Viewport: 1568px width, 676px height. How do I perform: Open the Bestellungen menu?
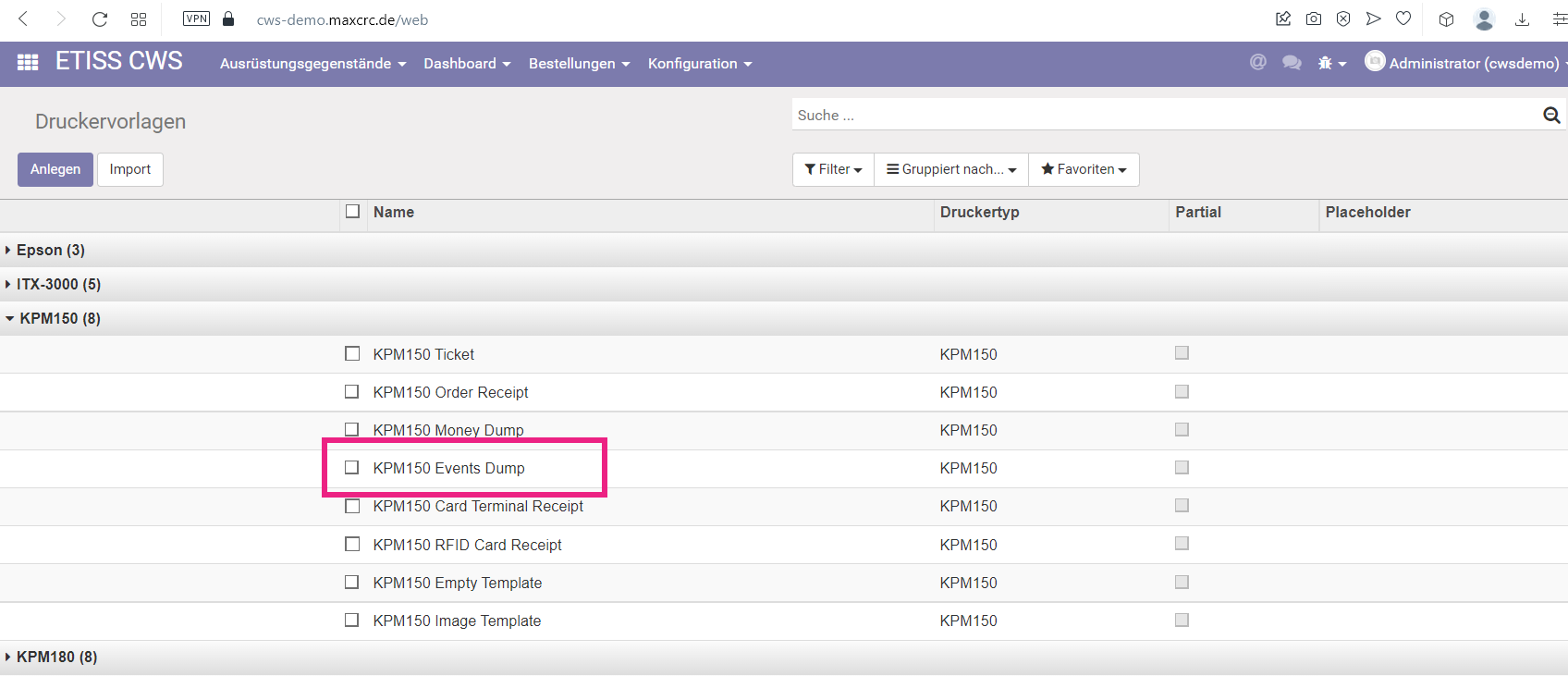[x=579, y=64]
